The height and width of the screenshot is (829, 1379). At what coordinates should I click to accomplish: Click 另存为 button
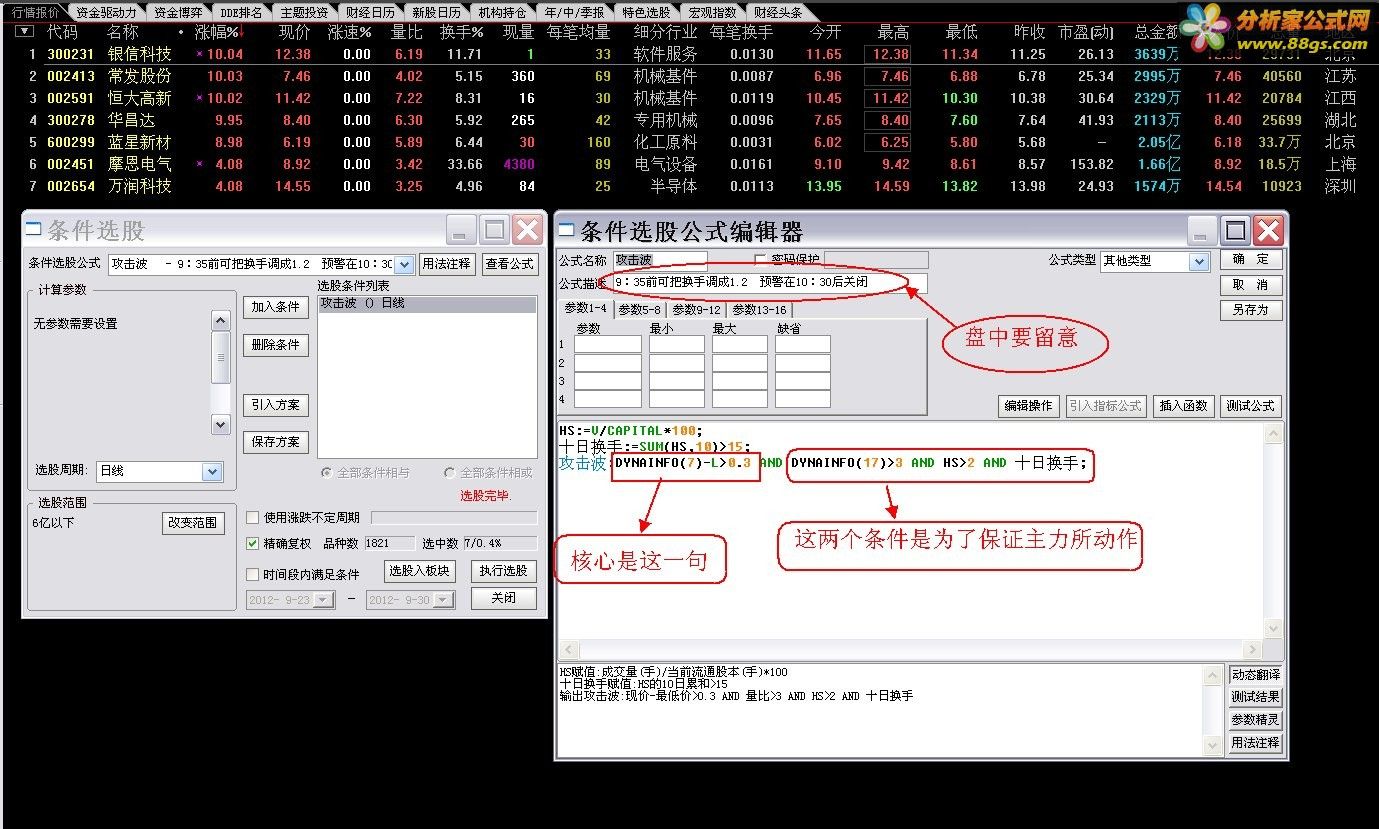tap(1250, 310)
